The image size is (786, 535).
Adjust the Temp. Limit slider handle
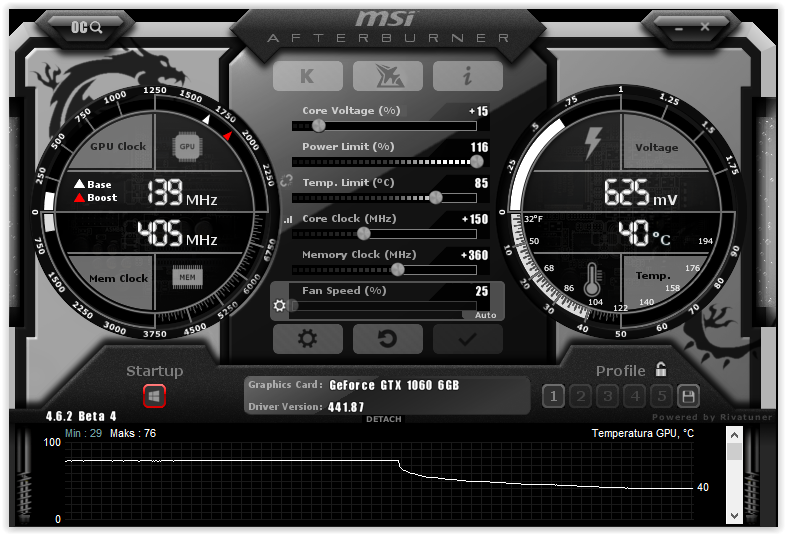tap(436, 198)
